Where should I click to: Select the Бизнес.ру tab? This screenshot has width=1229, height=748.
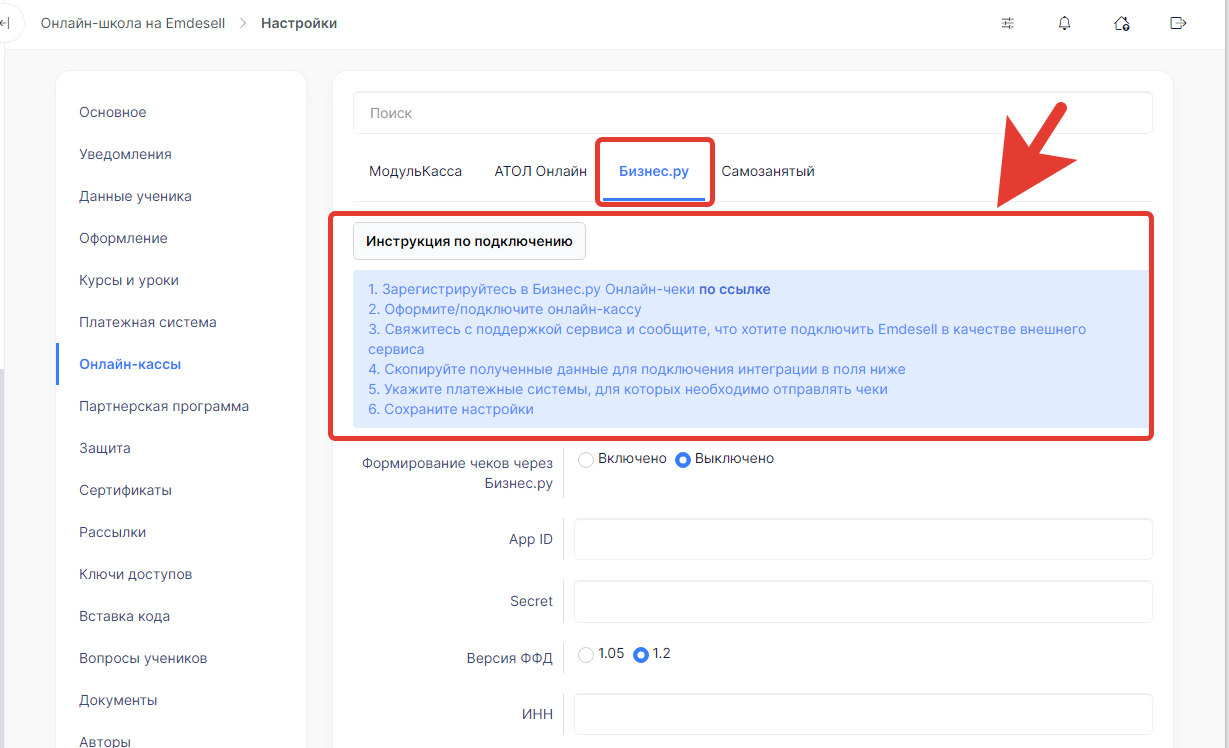pos(654,171)
